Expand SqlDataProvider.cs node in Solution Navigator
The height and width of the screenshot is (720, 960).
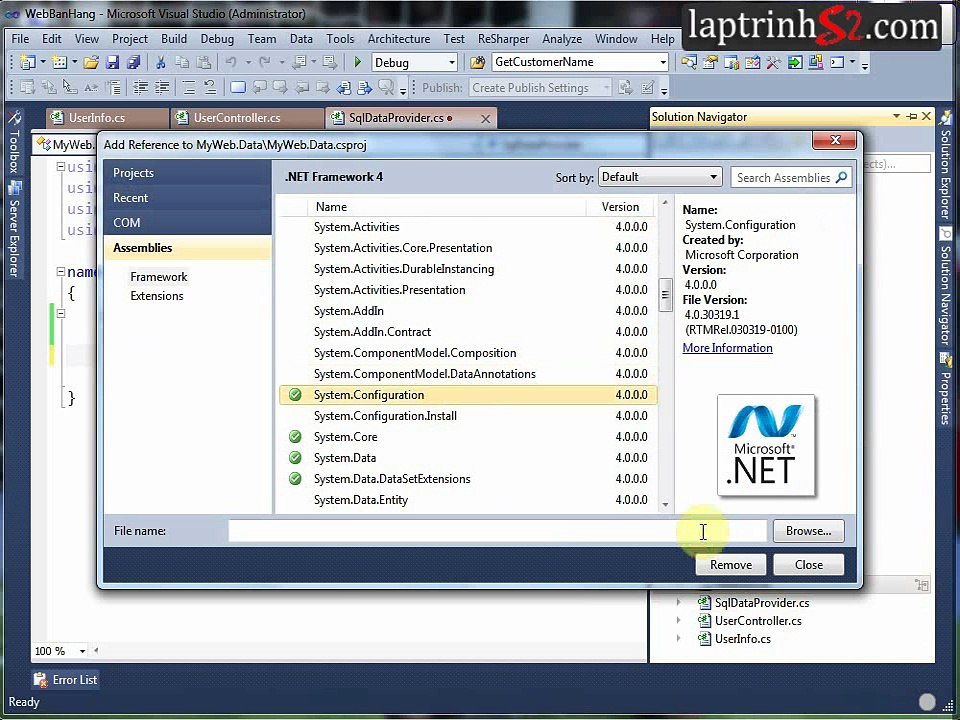click(678, 602)
